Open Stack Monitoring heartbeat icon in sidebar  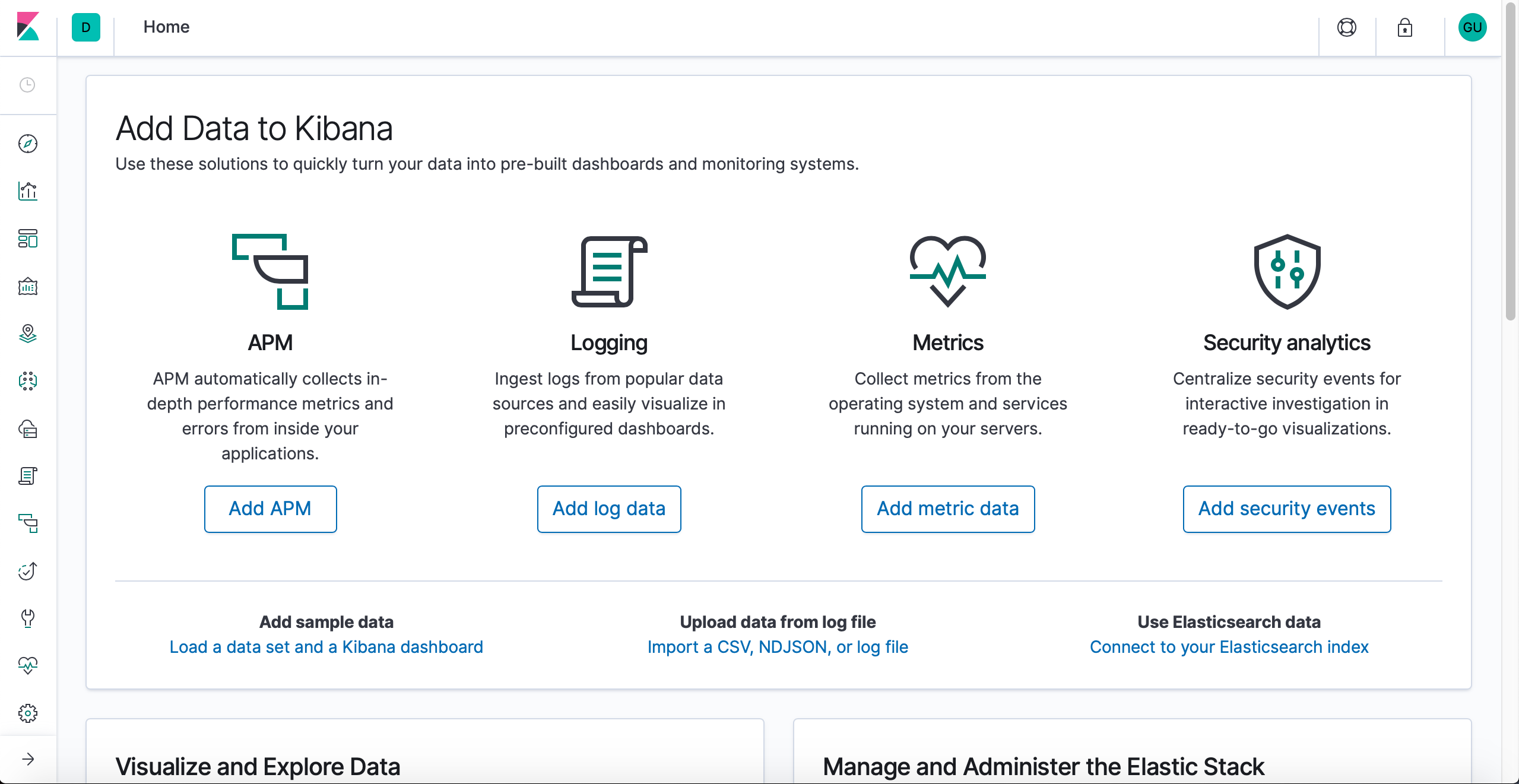(x=28, y=665)
